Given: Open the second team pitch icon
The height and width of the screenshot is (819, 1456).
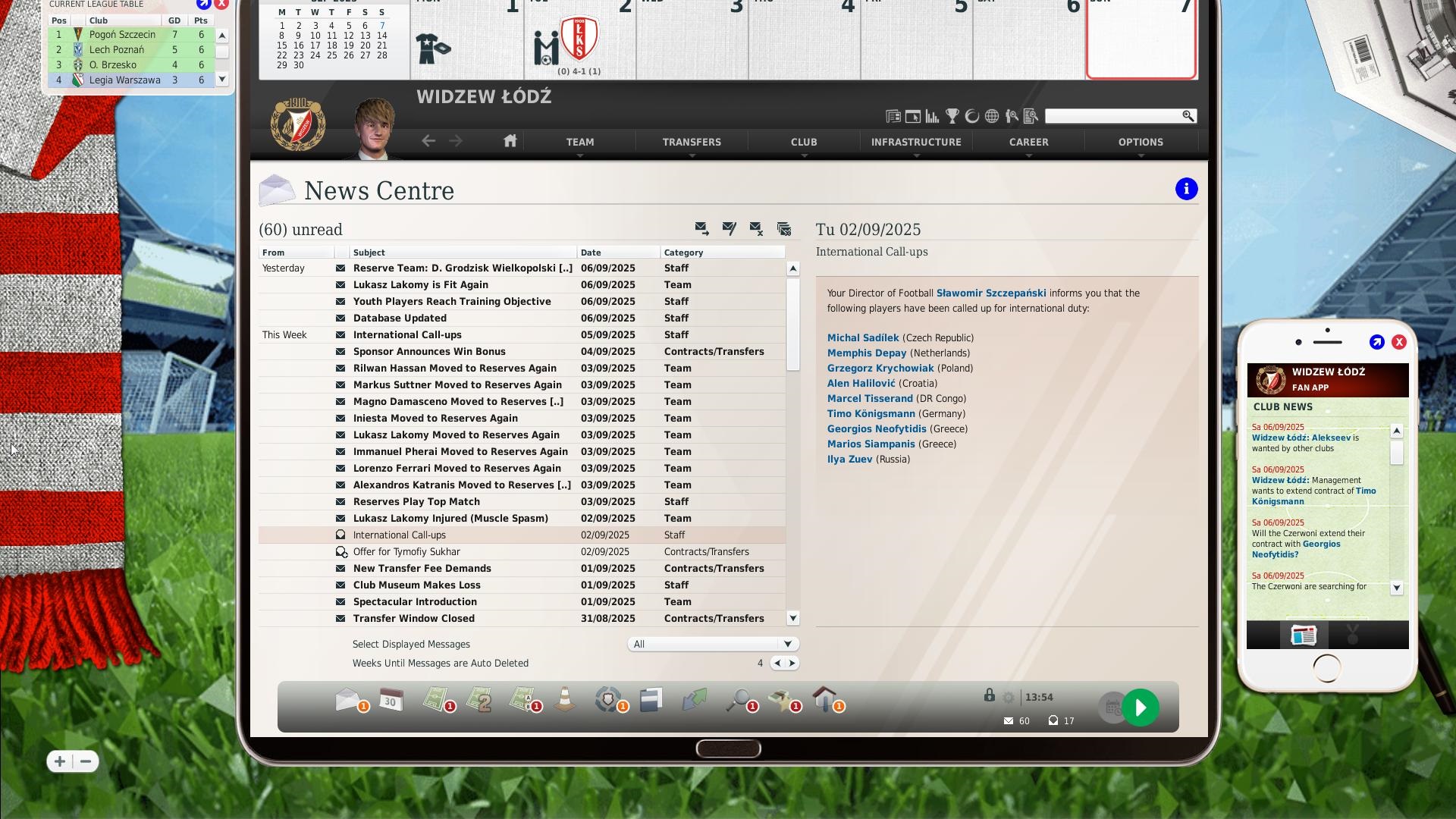Looking at the screenshot, I should coord(480,700).
